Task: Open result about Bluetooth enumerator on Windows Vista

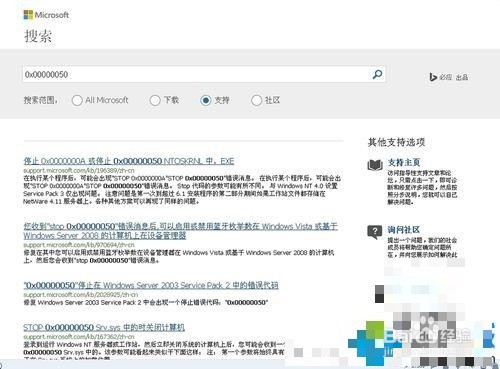Action: tap(180, 231)
